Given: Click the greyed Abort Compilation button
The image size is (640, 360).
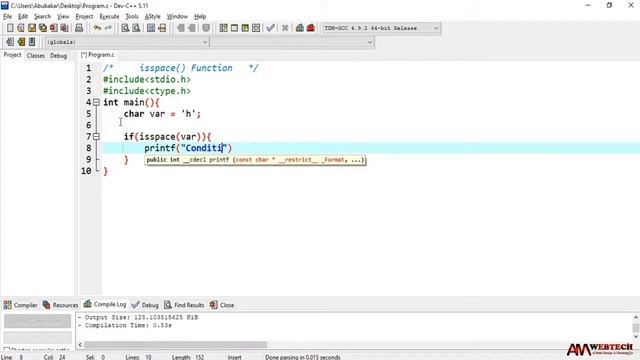Looking at the screenshot, I should point(38,321).
